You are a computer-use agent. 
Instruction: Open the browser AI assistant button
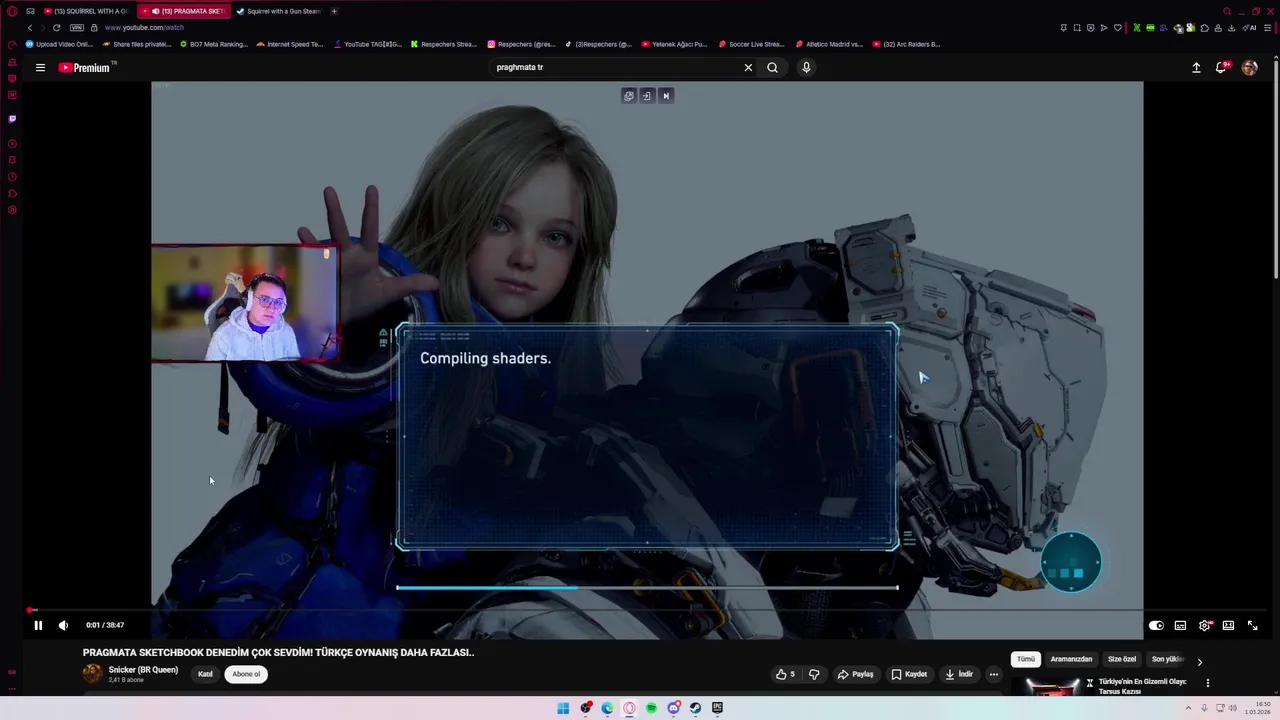click(1251, 28)
